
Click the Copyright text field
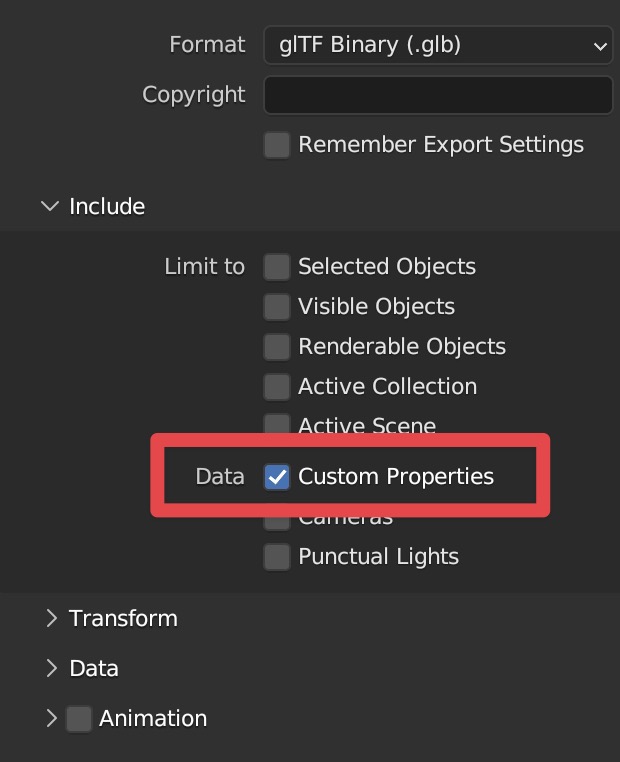click(437, 95)
